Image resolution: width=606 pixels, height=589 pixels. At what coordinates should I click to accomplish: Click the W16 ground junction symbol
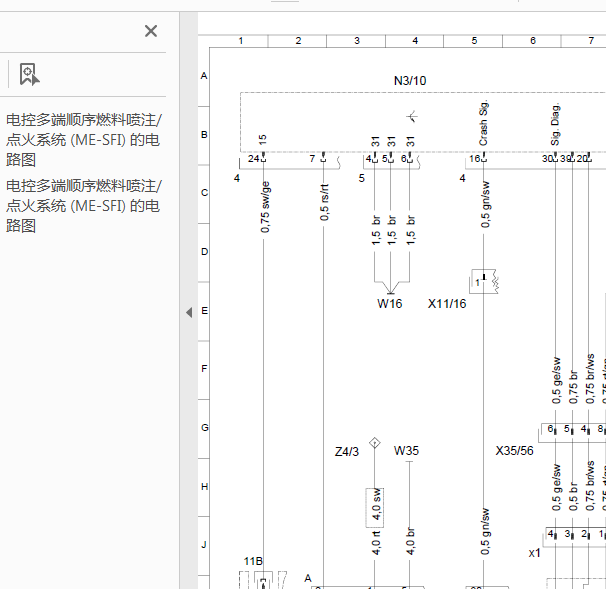[391, 288]
